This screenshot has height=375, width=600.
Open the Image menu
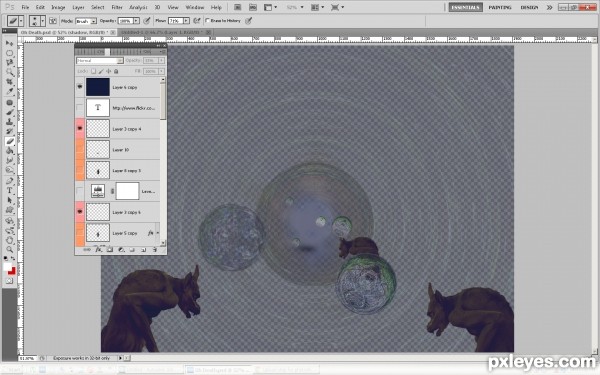58,7
